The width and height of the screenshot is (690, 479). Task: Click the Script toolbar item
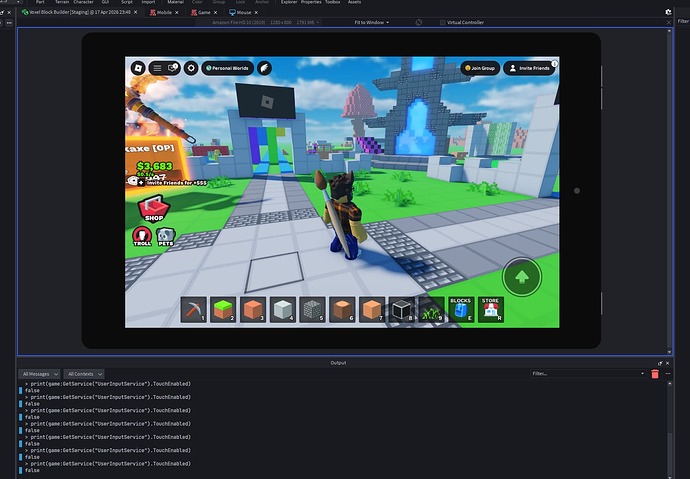[x=127, y=2]
